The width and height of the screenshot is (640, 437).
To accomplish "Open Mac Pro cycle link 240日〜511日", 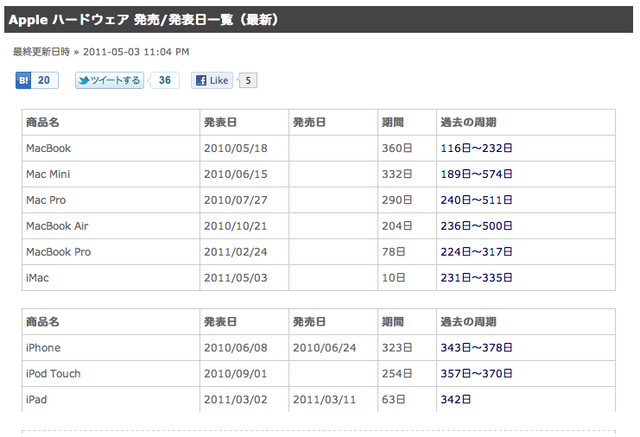I will (476, 200).
